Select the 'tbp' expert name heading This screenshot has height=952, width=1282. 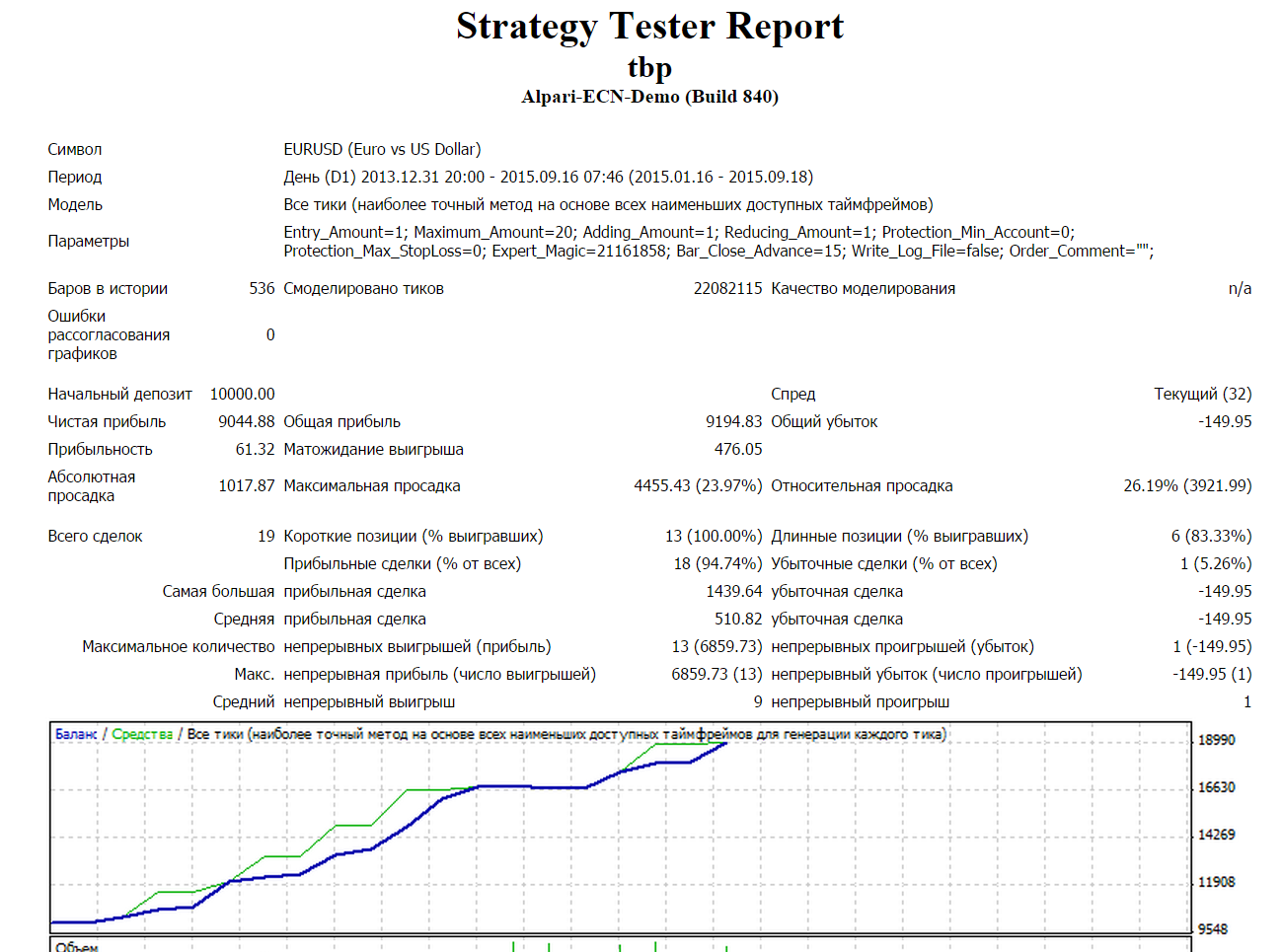pos(649,68)
